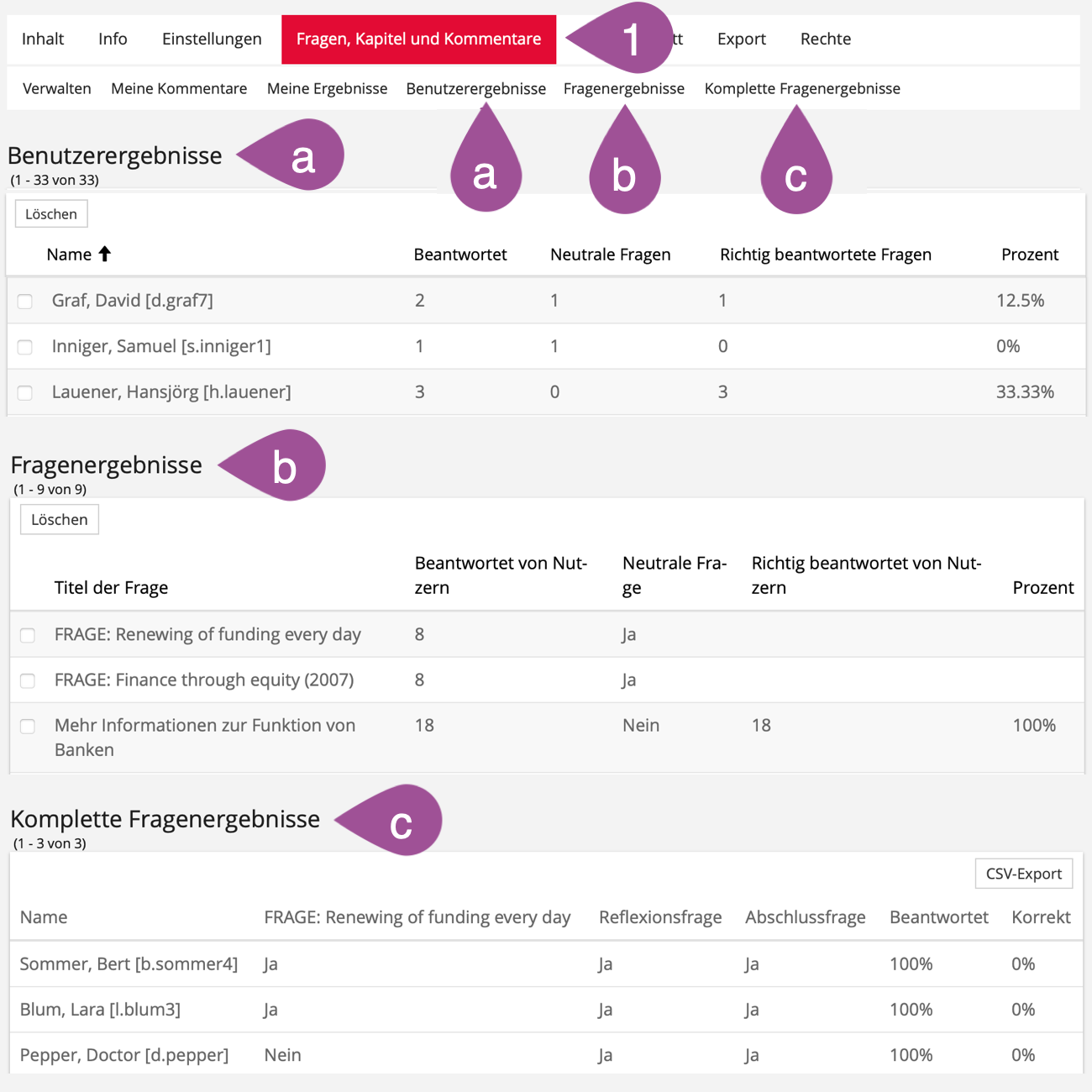
Task: Check 'Mehr Informationen zur Funktion' row
Action: (28, 726)
